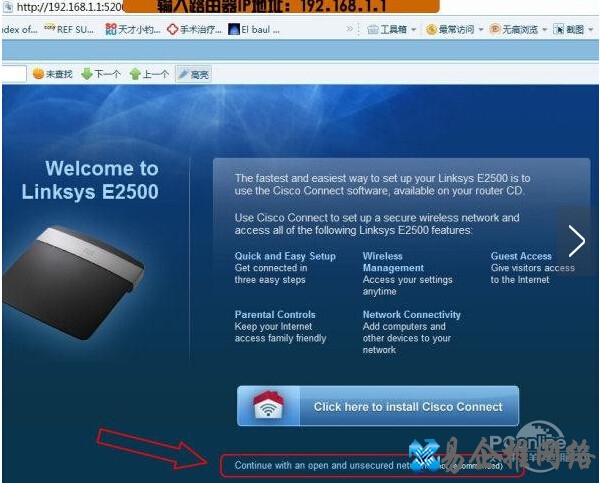This screenshot has width=600, height=483.
Task: Open the 最常访问 most visited icon
Action: 431,29
